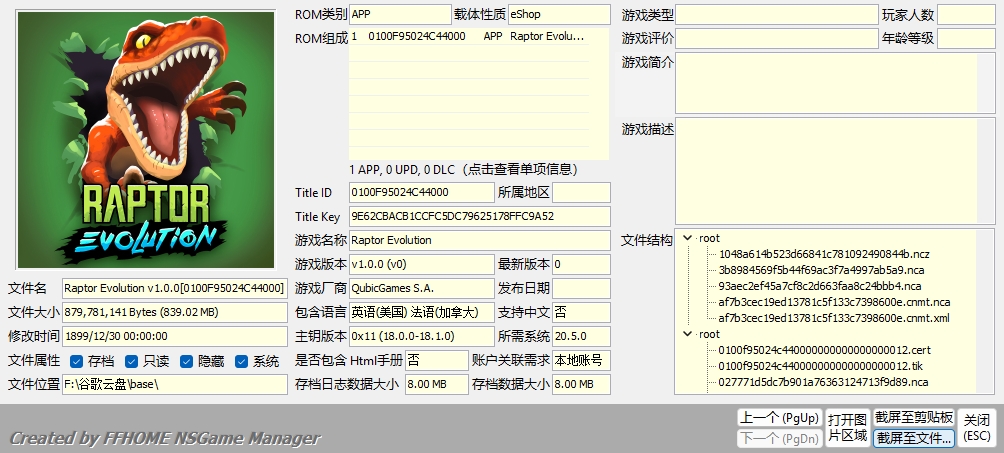
Task: Click the 截屏至文件... button
Action: [x=914, y=439]
